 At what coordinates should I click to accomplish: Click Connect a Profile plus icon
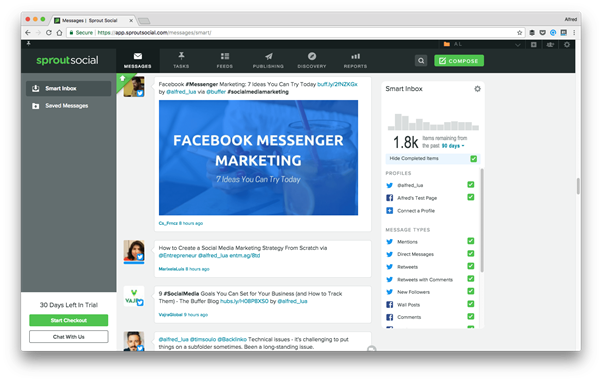[389, 210]
